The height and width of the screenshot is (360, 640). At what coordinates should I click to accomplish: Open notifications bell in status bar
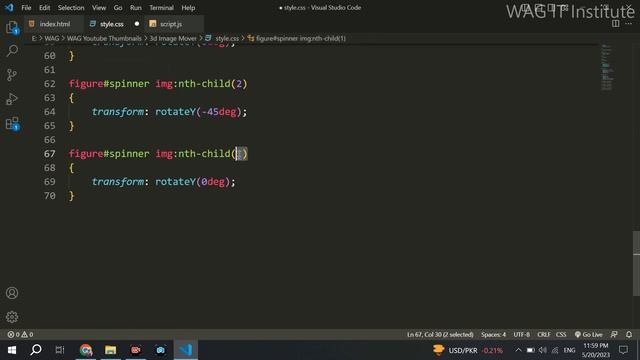(x=629, y=334)
